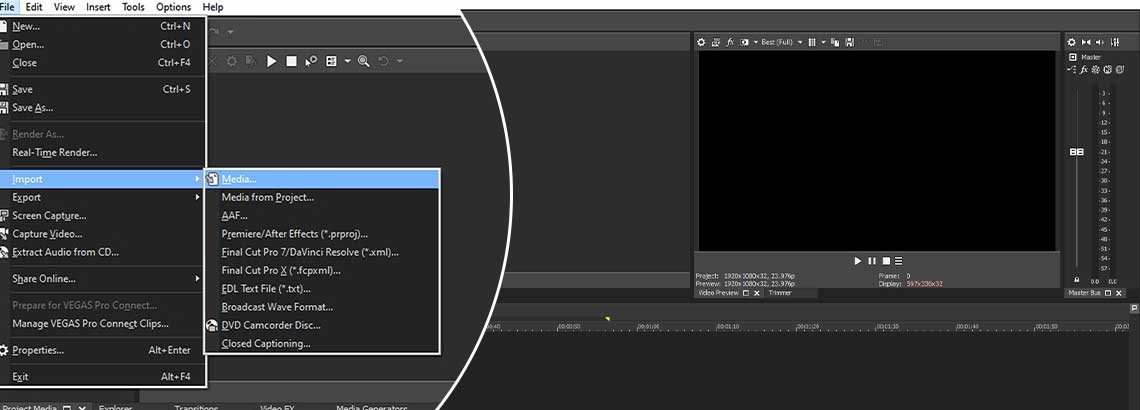Select Final Cut Pro X (*.fcpxml)...
Viewport: 1140px width, 410px height.
281,270
